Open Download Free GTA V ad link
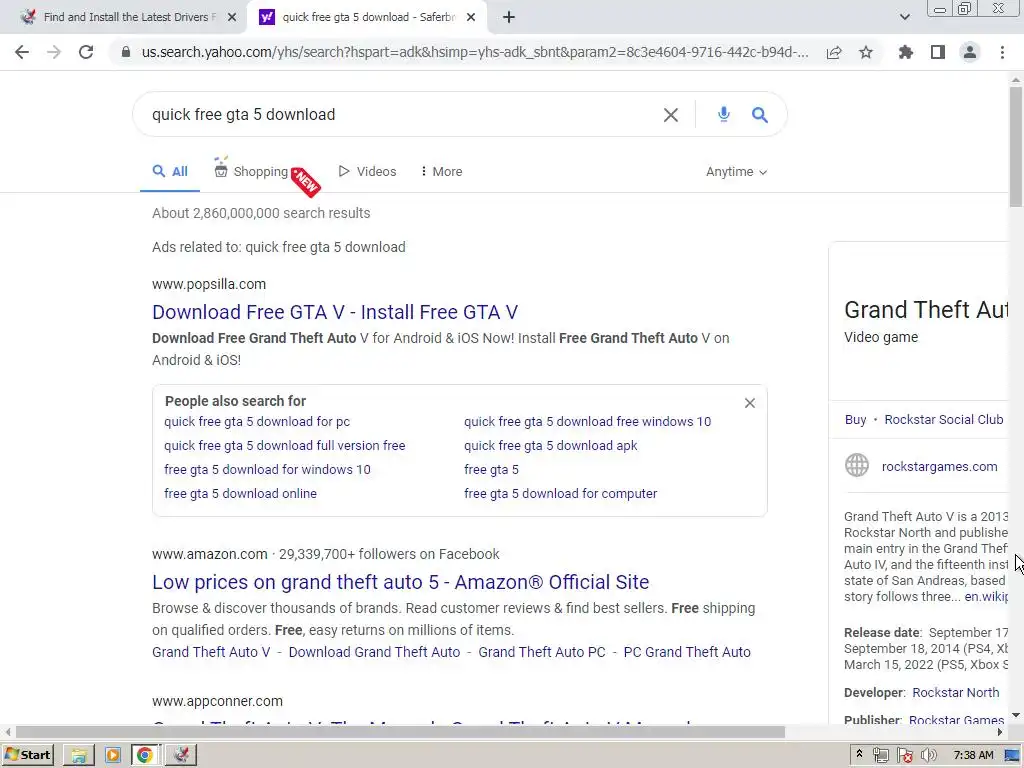The image size is (1024, 768). [335, 312]
